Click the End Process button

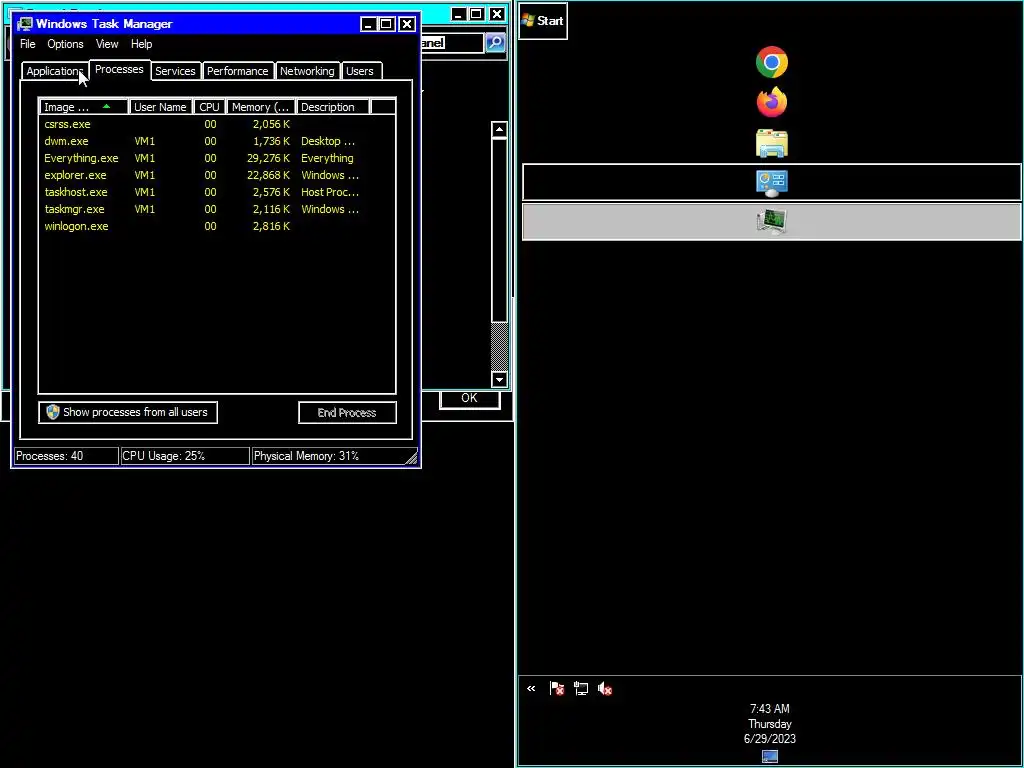click(347, 413)
